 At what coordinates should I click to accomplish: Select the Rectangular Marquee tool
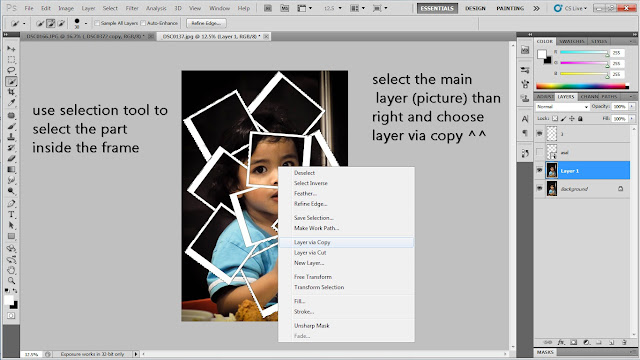coord(11,60)
